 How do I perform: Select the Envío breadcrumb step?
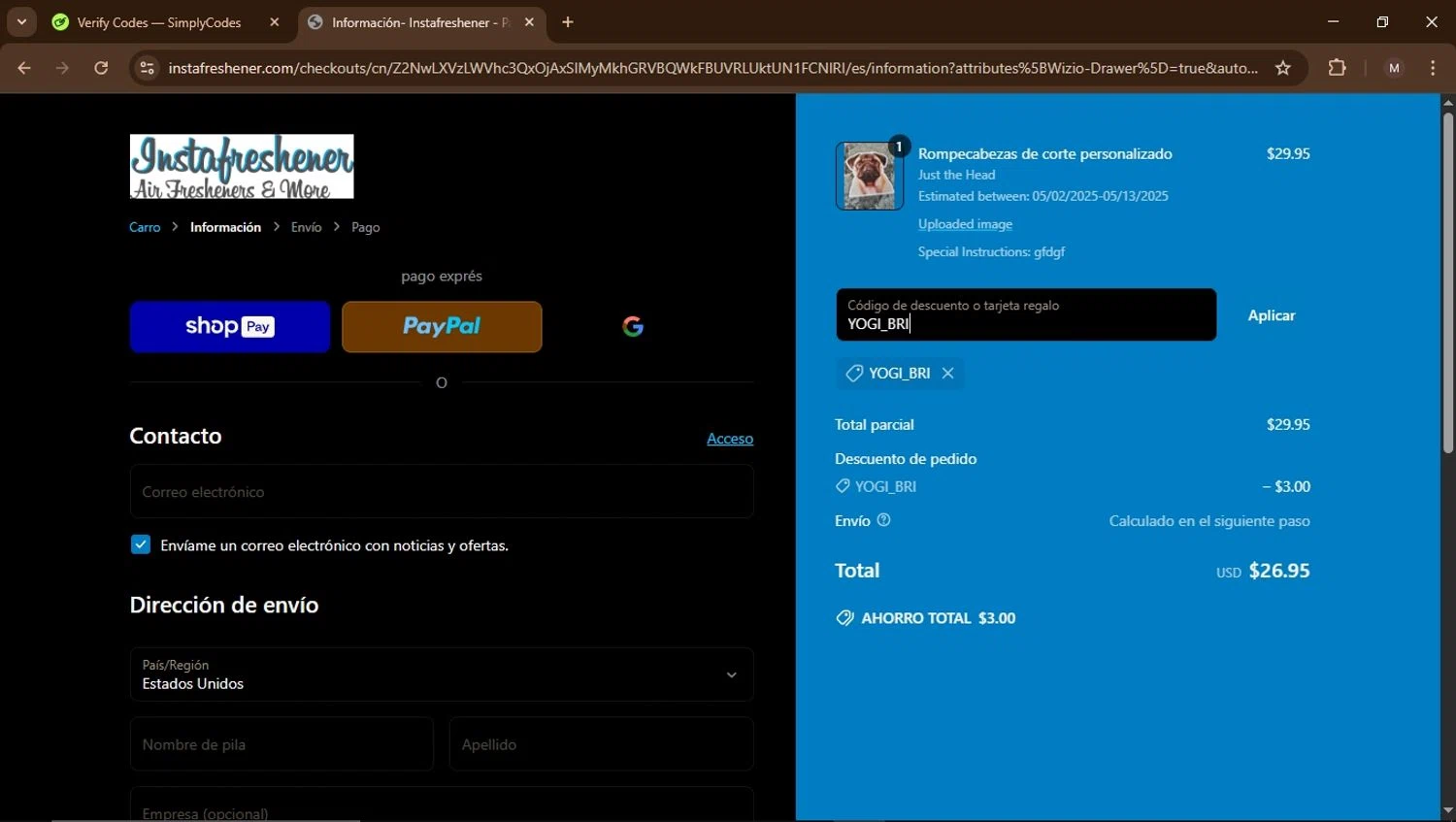click(x=306, y=227)
